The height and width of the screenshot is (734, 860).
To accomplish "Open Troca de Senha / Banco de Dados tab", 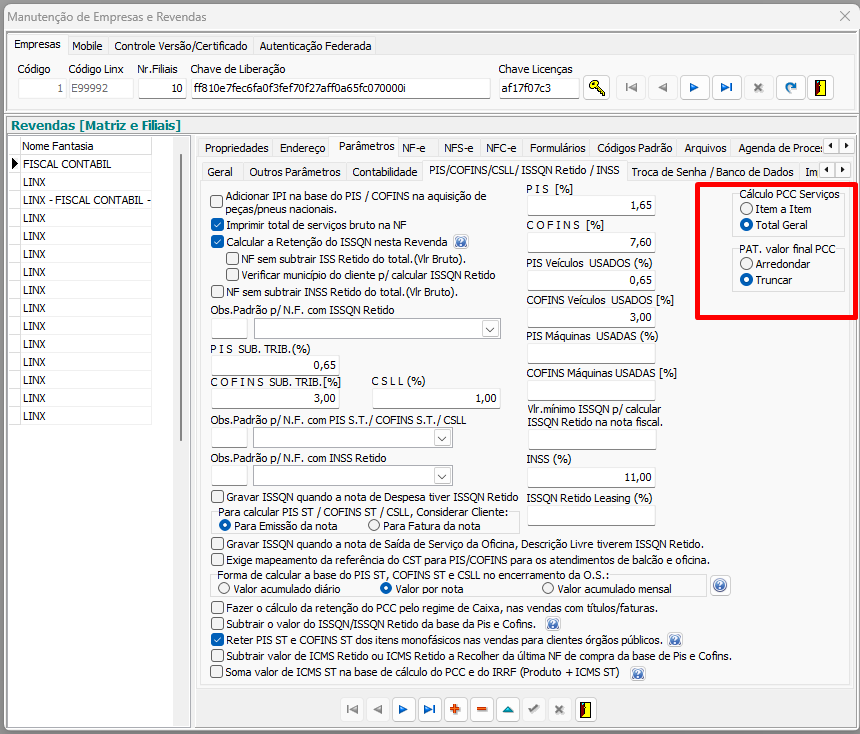I will [712, 172].
